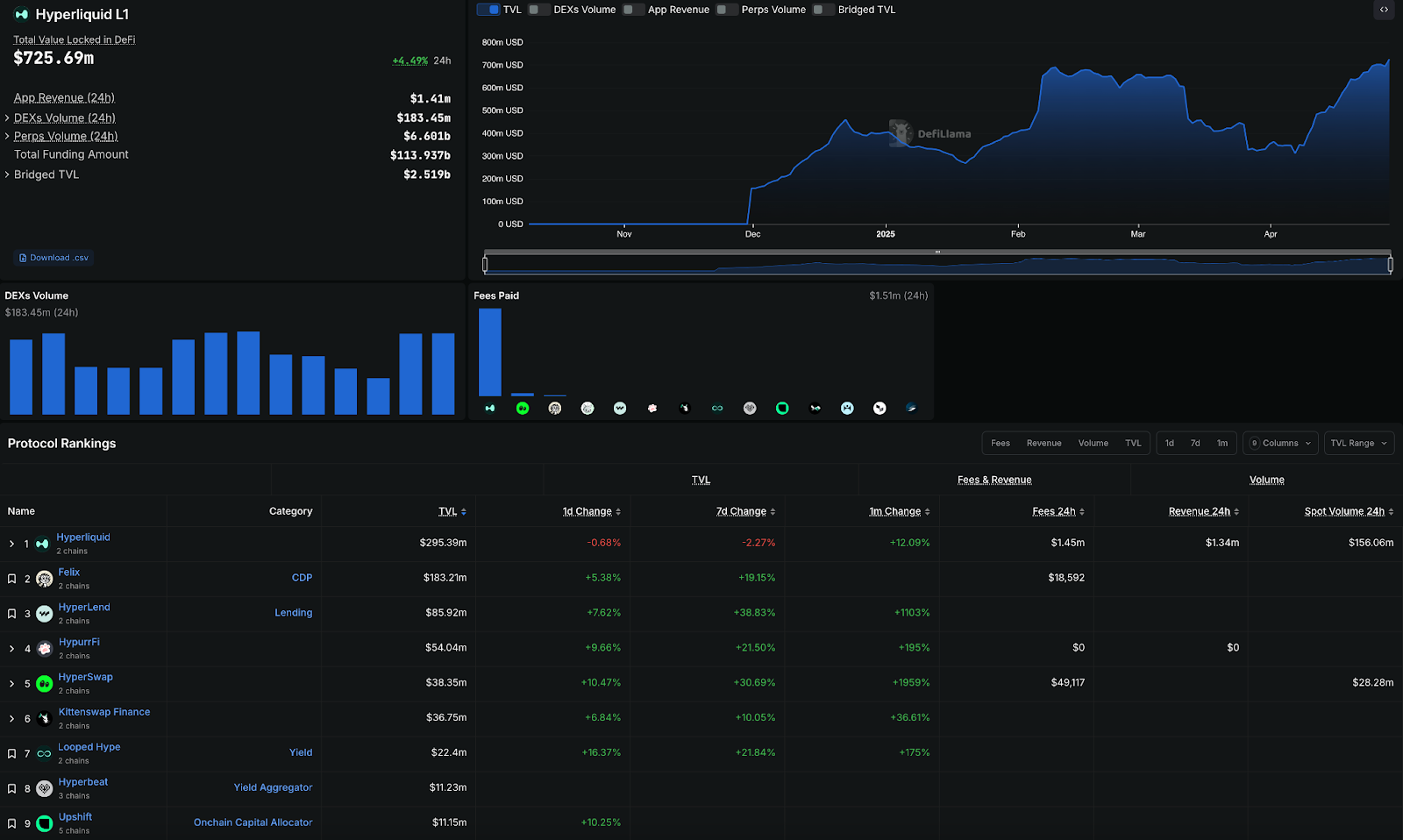The image size is (1403, 840).
Task: Download the .csv data file
Action: [54, 258]
